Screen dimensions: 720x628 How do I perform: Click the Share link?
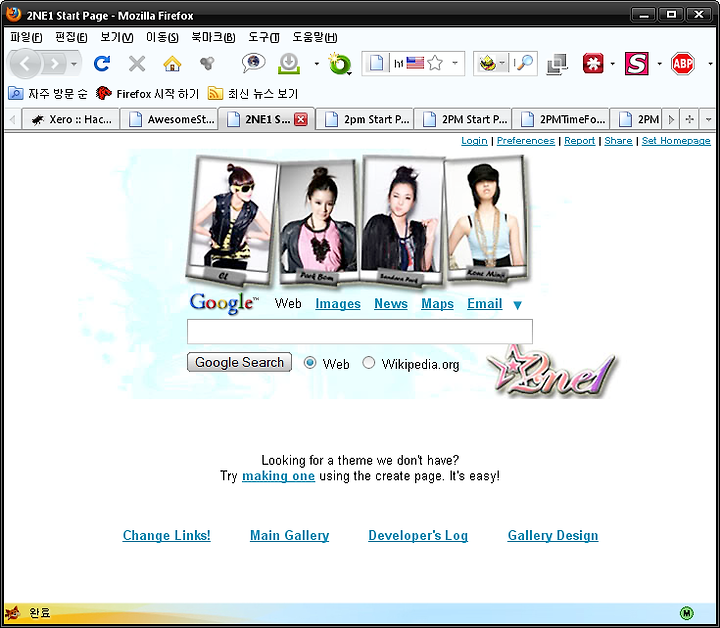618,141
